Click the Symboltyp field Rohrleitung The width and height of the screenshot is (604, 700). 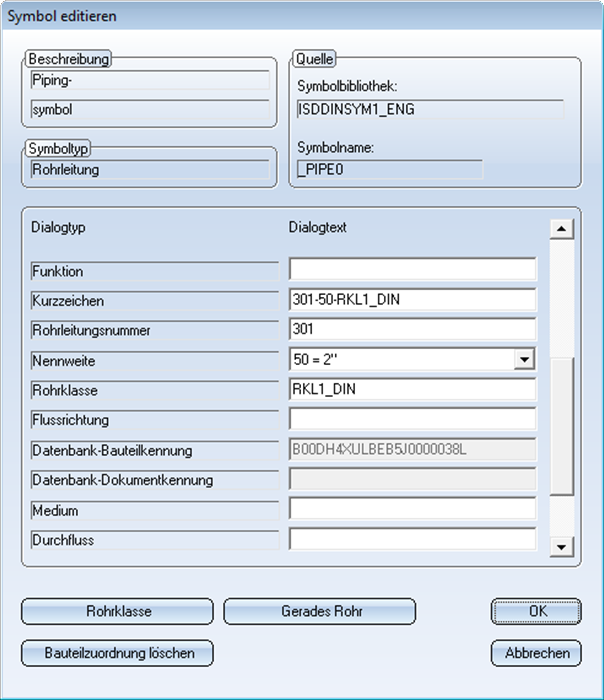click(x=150, y=170)
